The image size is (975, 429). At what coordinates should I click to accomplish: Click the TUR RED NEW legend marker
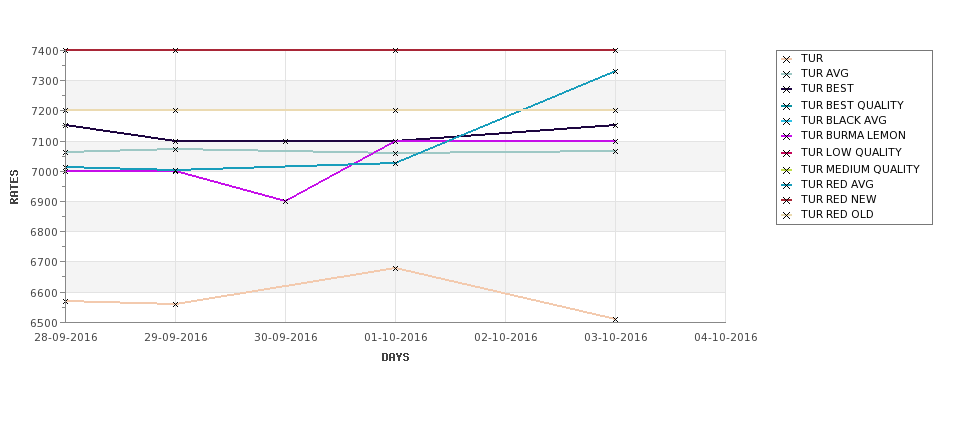tap(787, 200)
